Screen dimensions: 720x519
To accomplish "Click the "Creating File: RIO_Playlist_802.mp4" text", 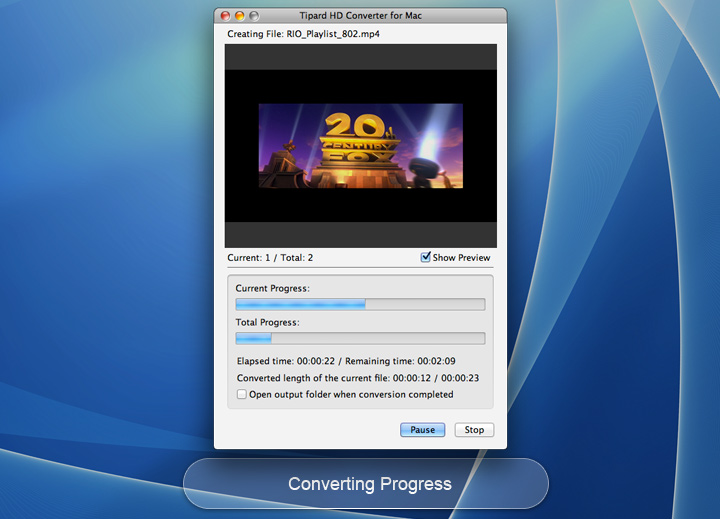I will [x=304, y=34].
